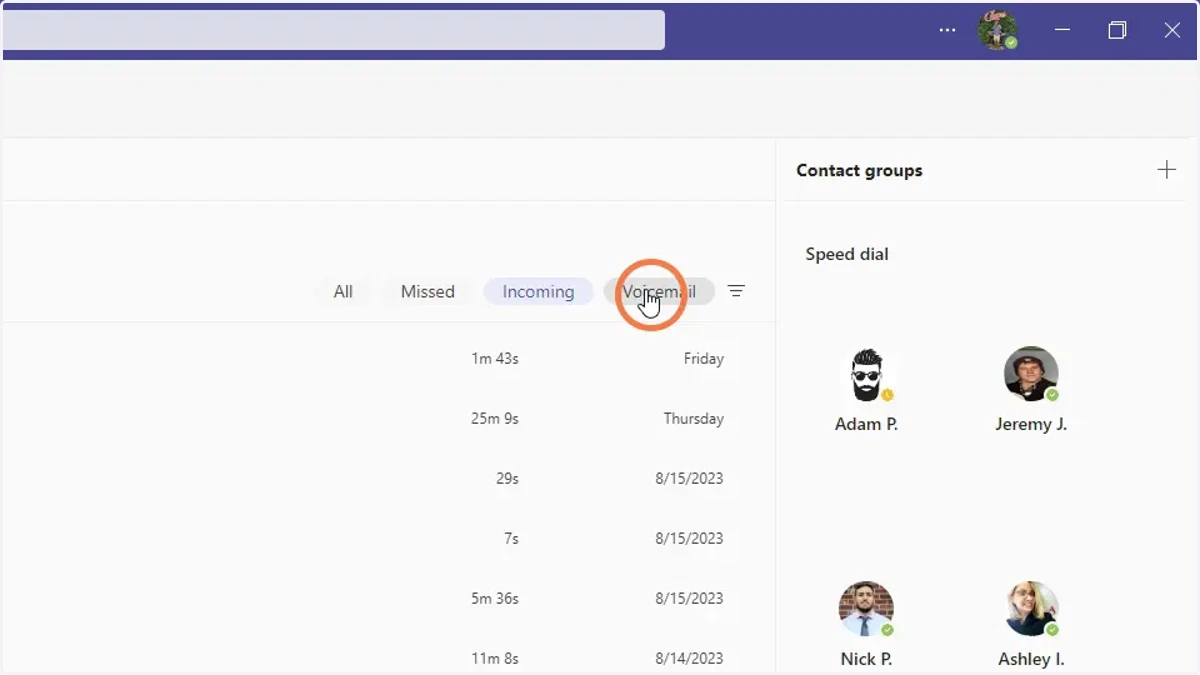Click the Friday call date

pos(704,358)
